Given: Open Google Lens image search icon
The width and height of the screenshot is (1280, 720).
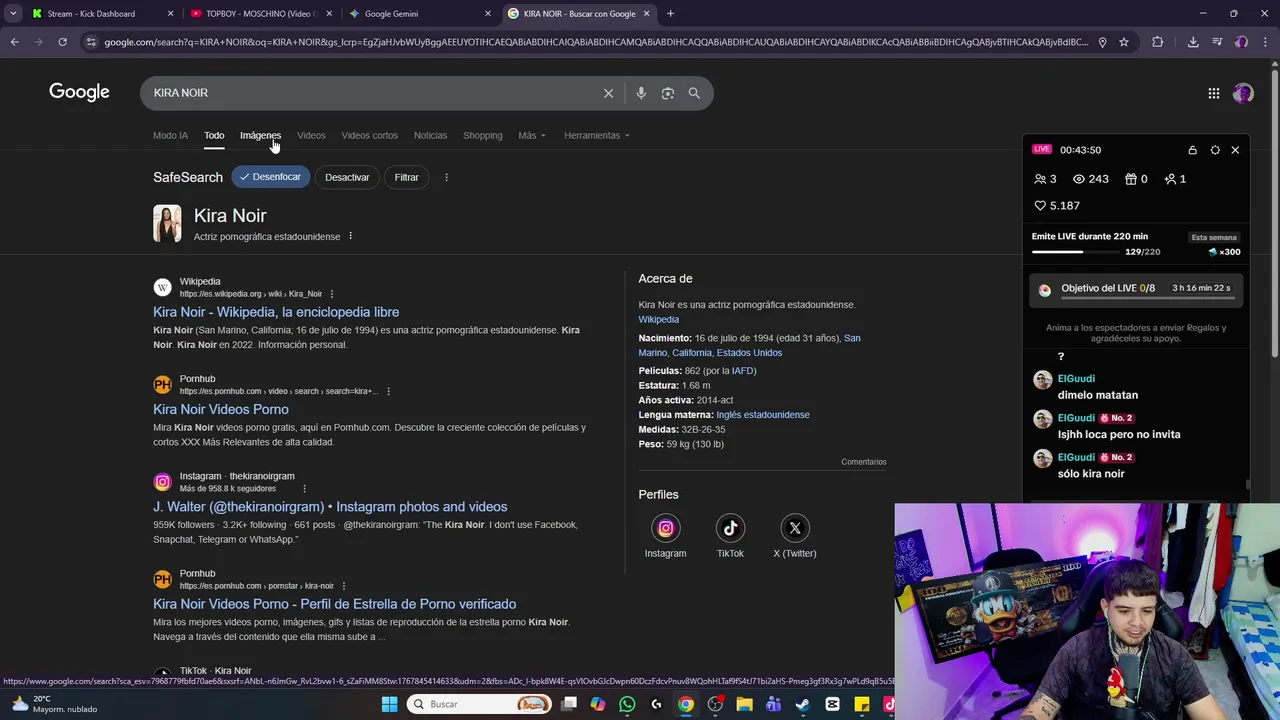Looking at the screenshot, I should point(667,93).
